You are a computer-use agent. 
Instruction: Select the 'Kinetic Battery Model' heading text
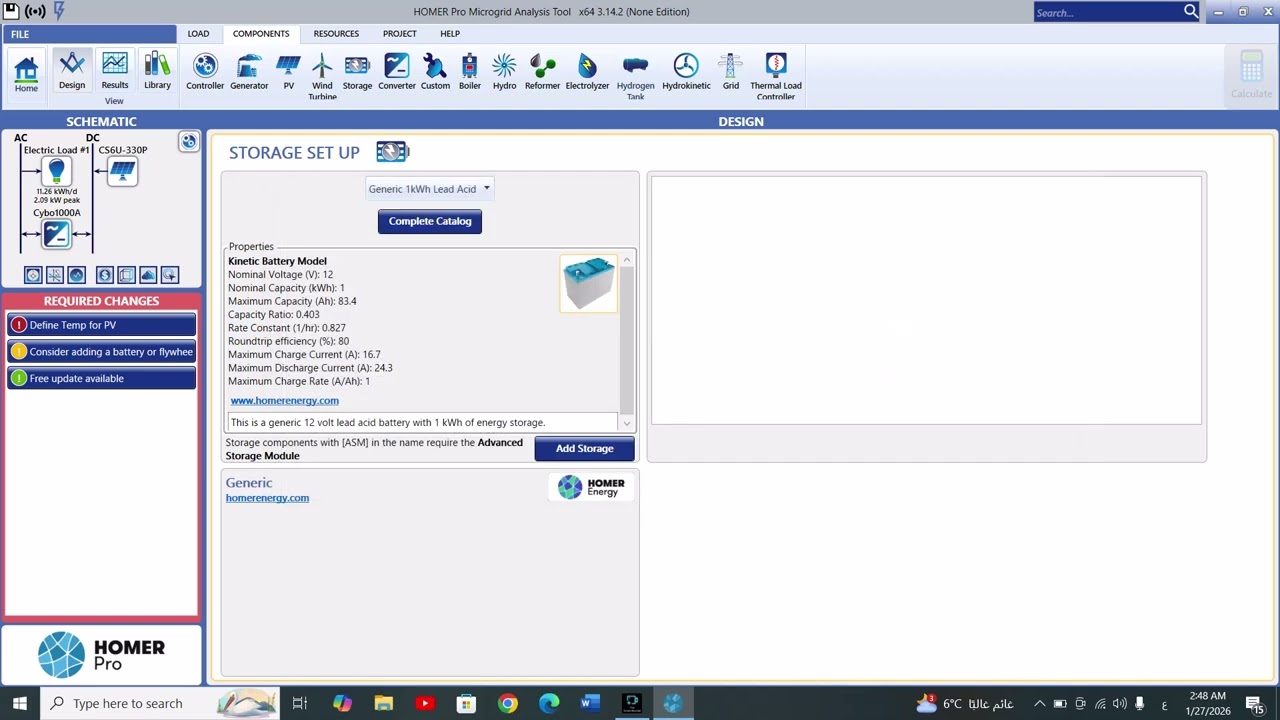point(277,261)
